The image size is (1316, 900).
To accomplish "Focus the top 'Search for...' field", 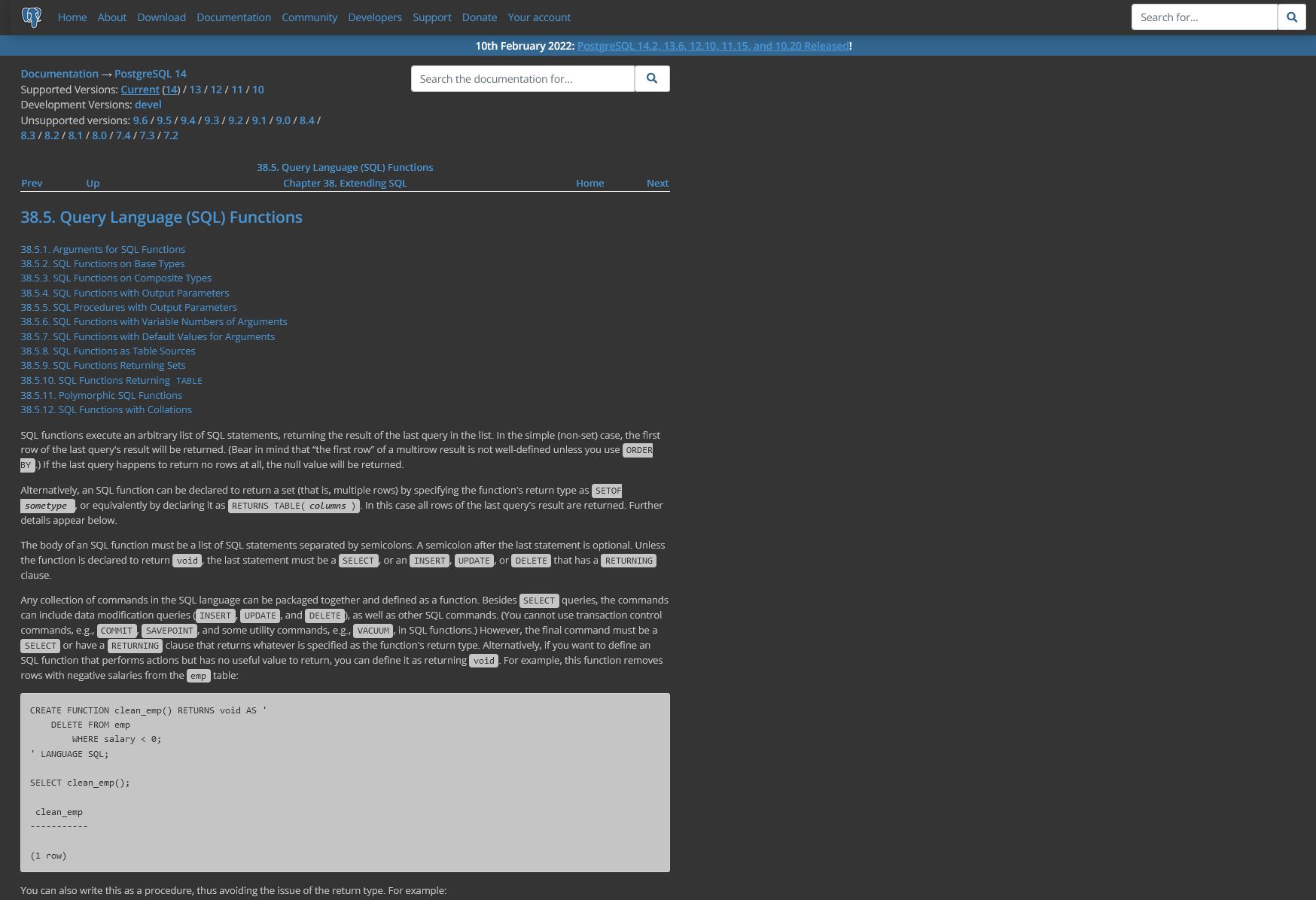I will tap(1205, 17).
